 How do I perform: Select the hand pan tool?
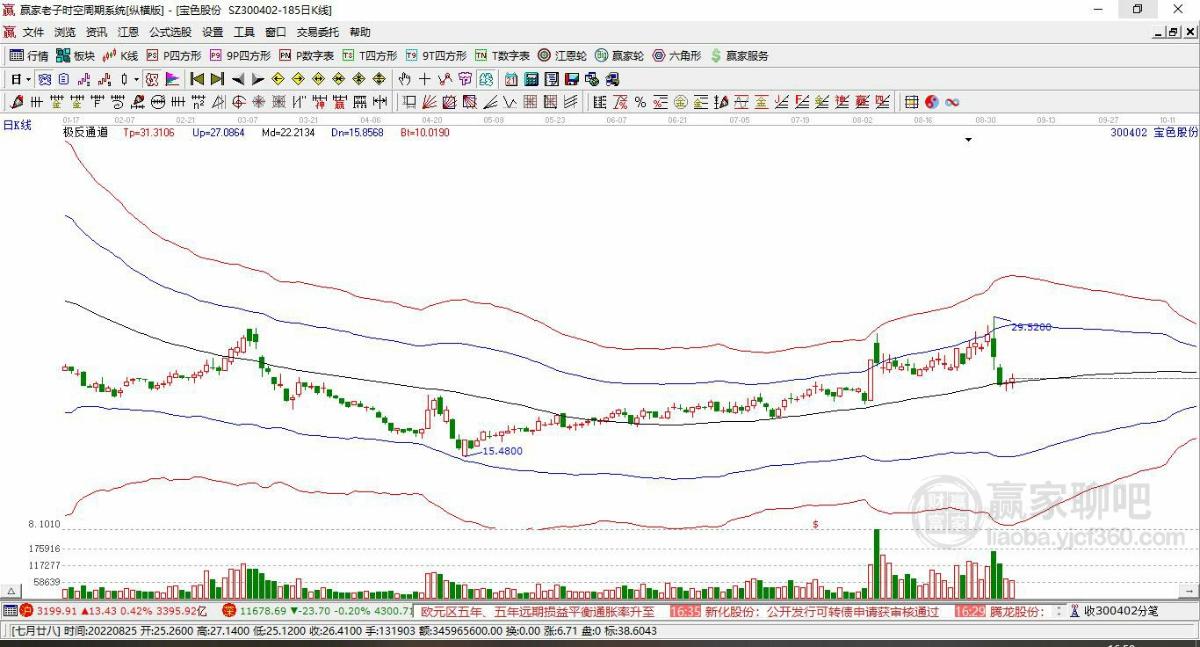click(x=405, y=78)
